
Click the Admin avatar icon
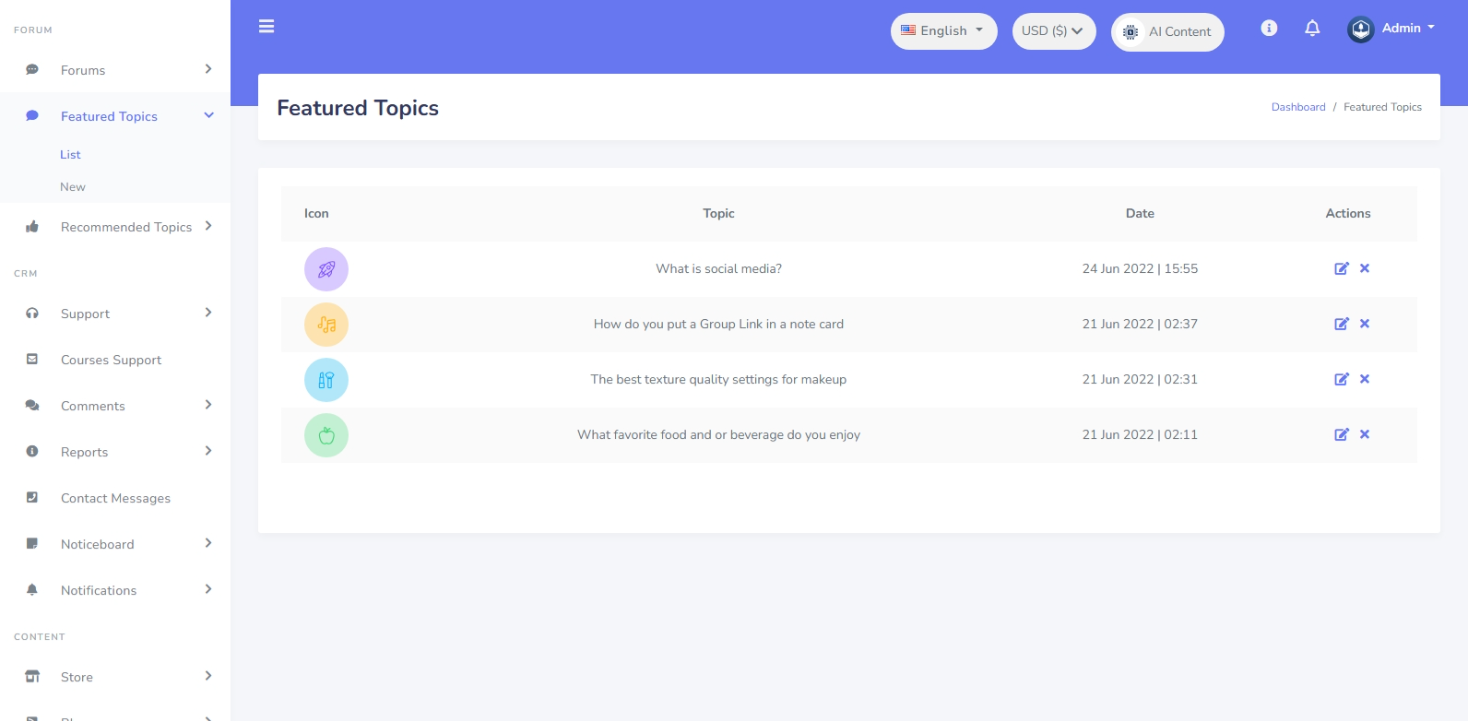[x=1361, y=29]
